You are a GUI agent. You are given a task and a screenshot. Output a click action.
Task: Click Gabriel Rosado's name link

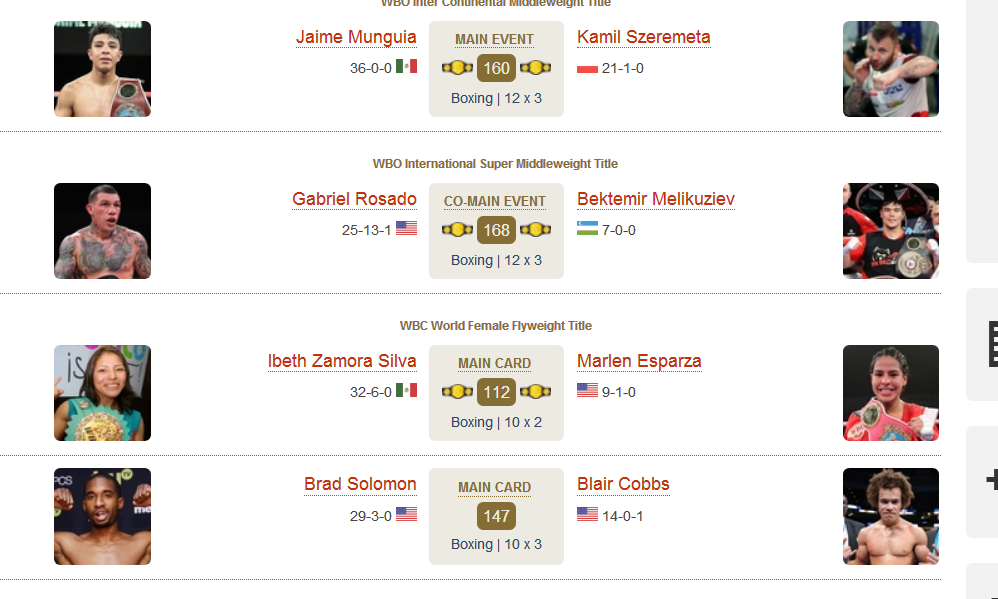coord(354,199)
